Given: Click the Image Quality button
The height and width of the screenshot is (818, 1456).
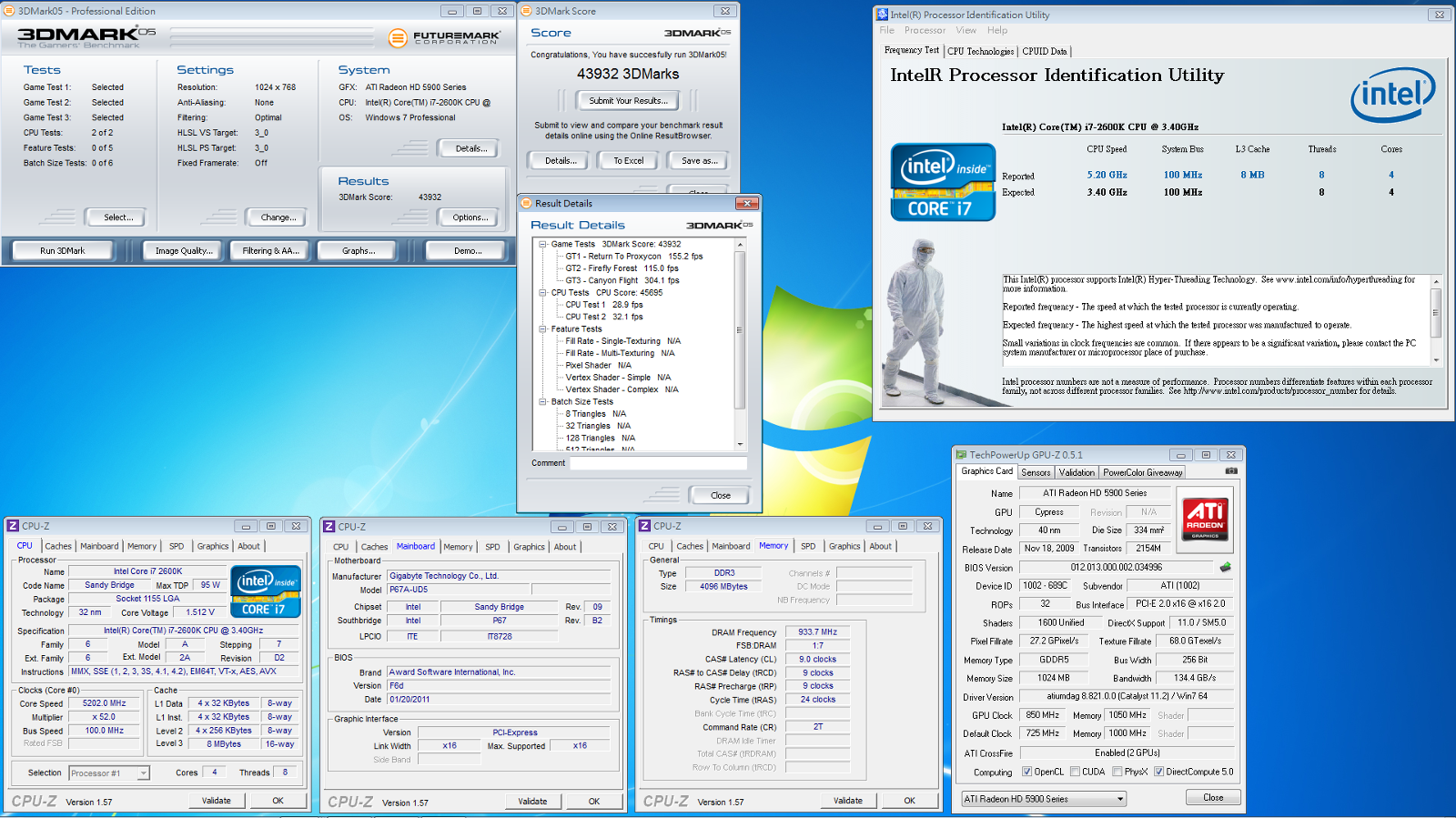Looking at the screenshot, I should click(183, 250).
